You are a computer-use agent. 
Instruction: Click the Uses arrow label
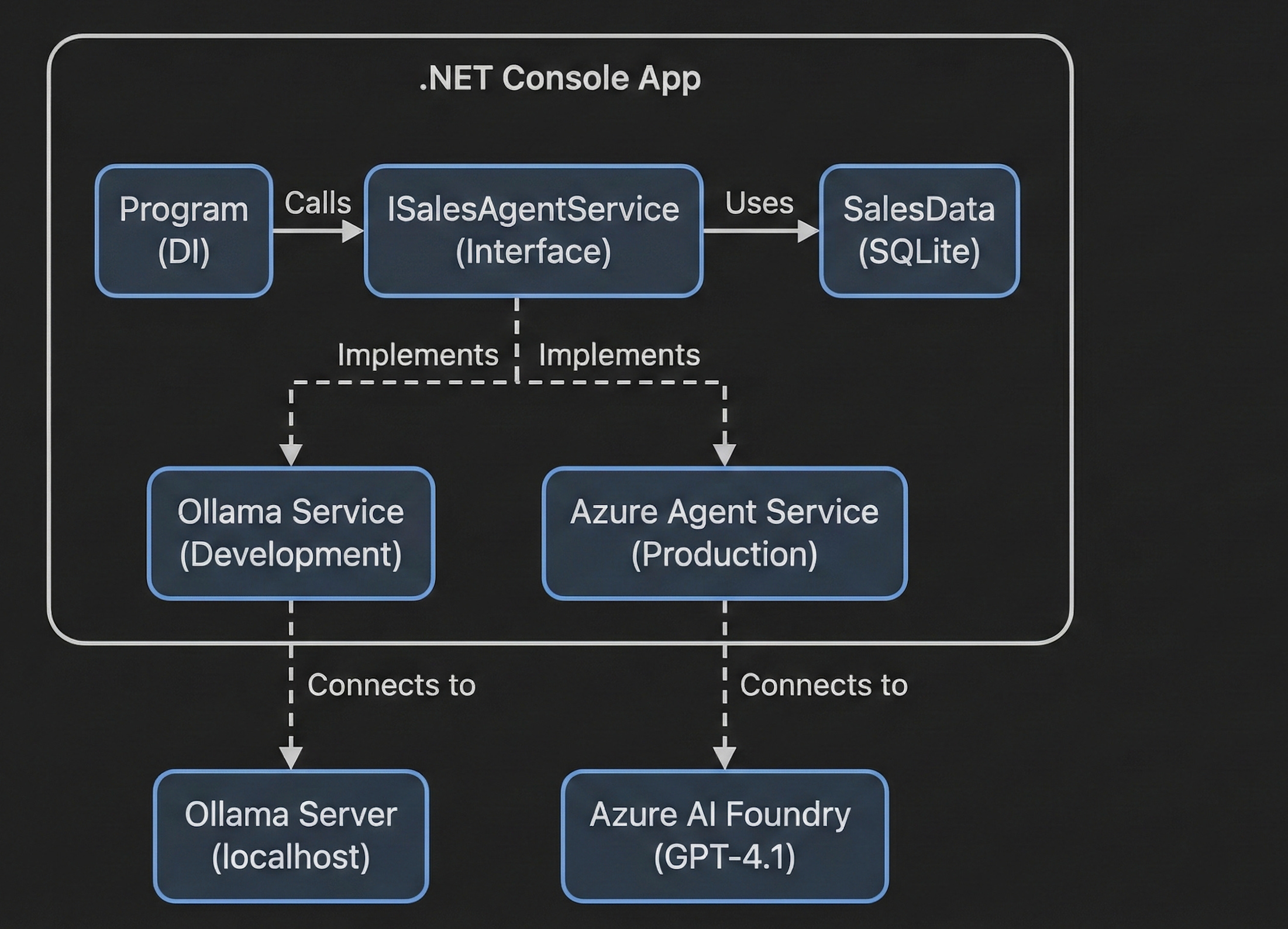[x=759, y=204]
